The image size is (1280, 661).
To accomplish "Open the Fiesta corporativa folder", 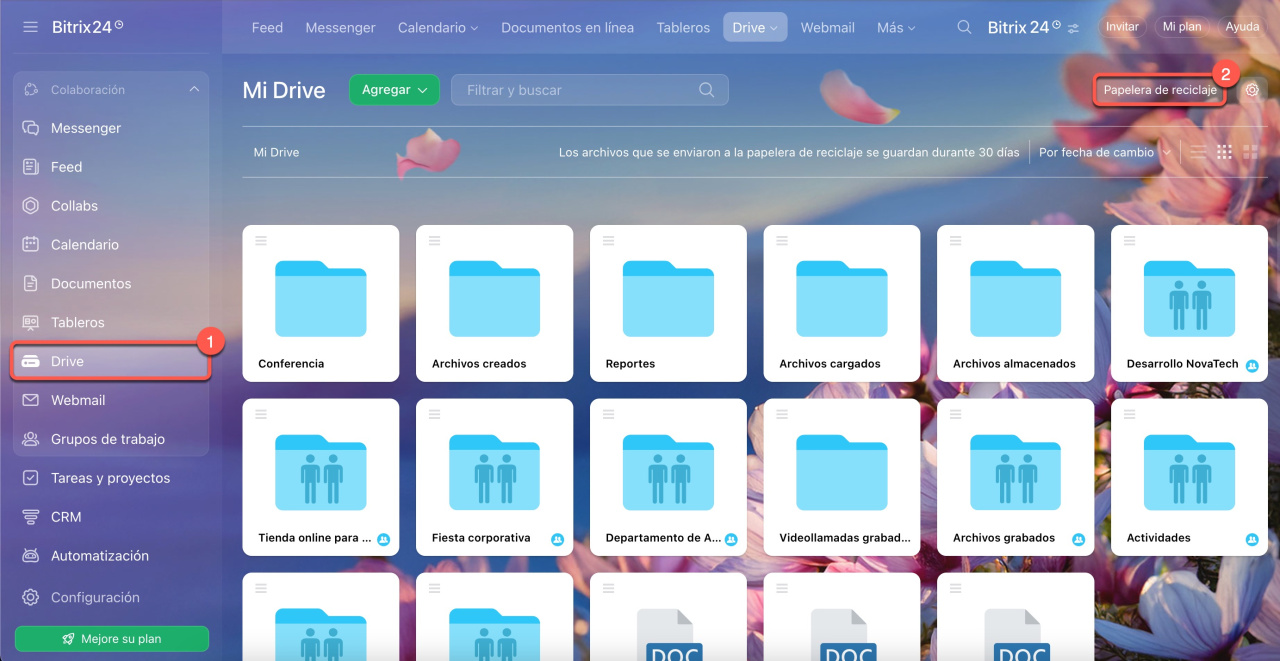I will pos(494,477).
